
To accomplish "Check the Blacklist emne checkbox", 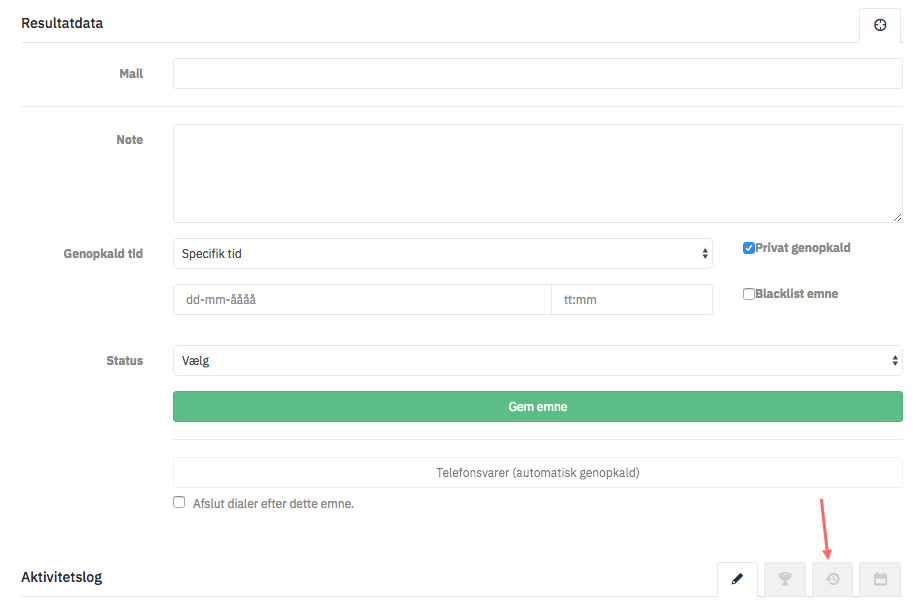I will coord(748,294).
